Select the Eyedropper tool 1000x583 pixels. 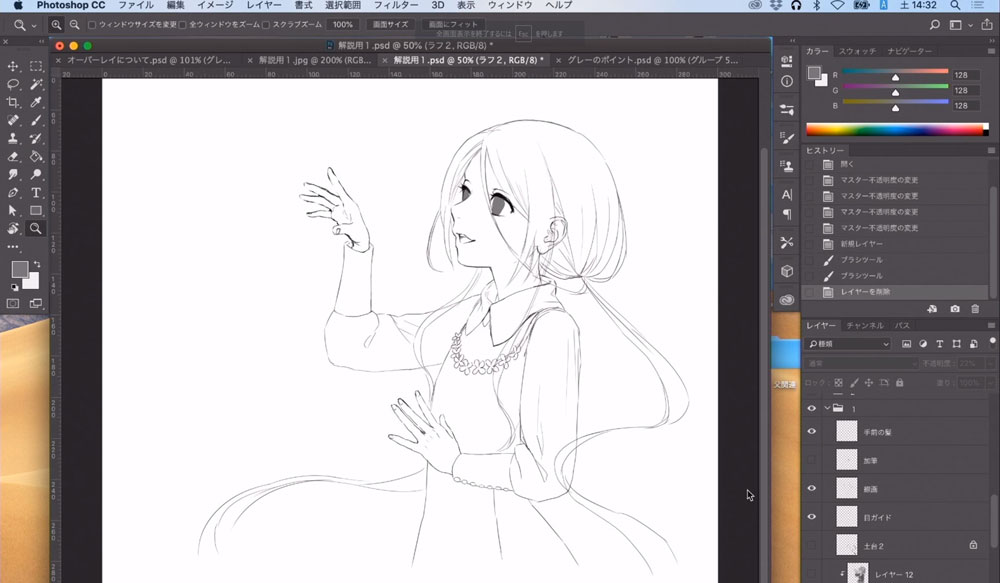coord(36,102)
